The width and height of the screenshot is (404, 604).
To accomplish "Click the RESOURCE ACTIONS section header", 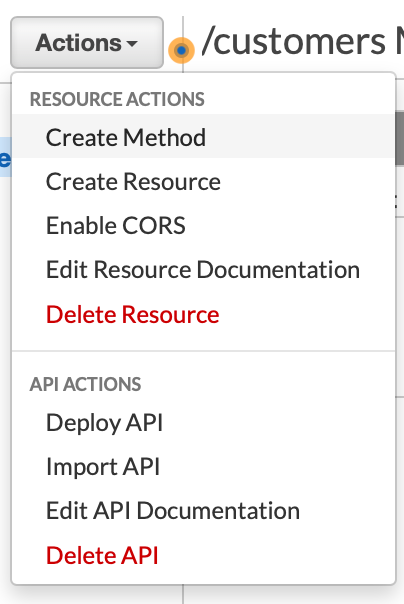I will pyautogui.click(x=117, y=99).
